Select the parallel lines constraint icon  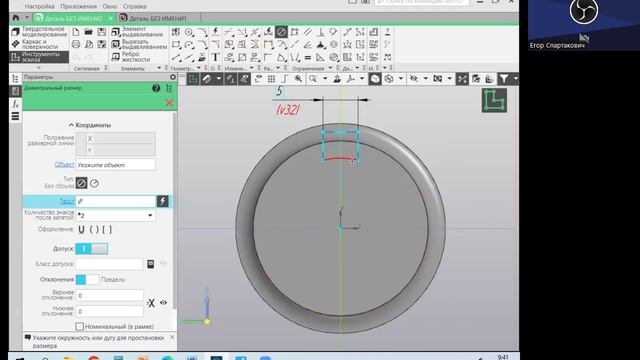(x=307, y=32)
